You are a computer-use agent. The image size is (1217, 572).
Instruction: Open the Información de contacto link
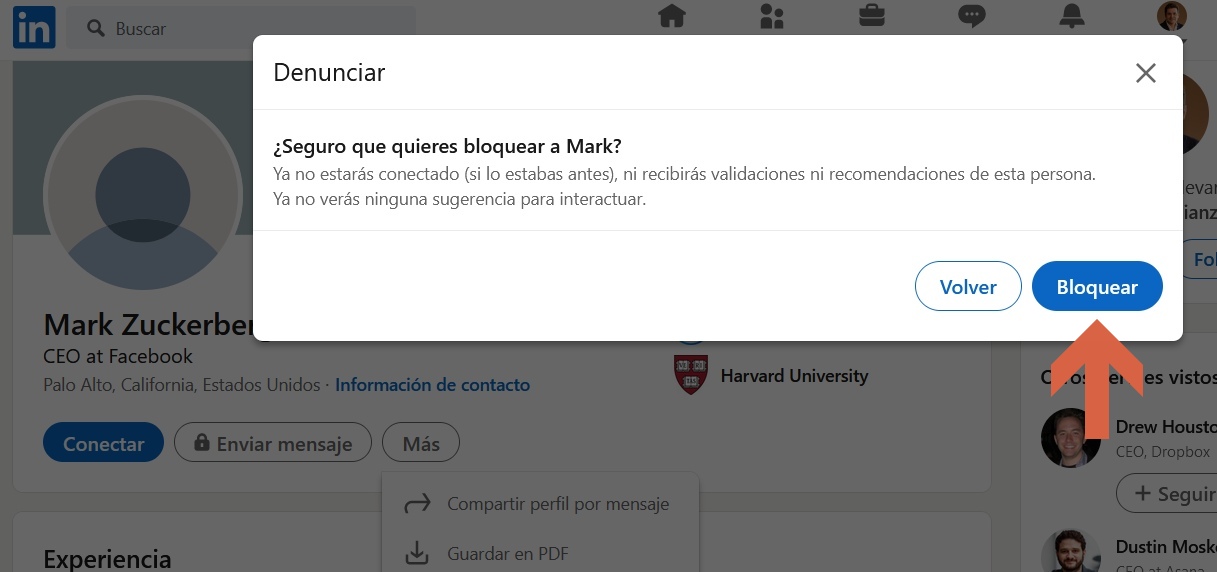432,385
